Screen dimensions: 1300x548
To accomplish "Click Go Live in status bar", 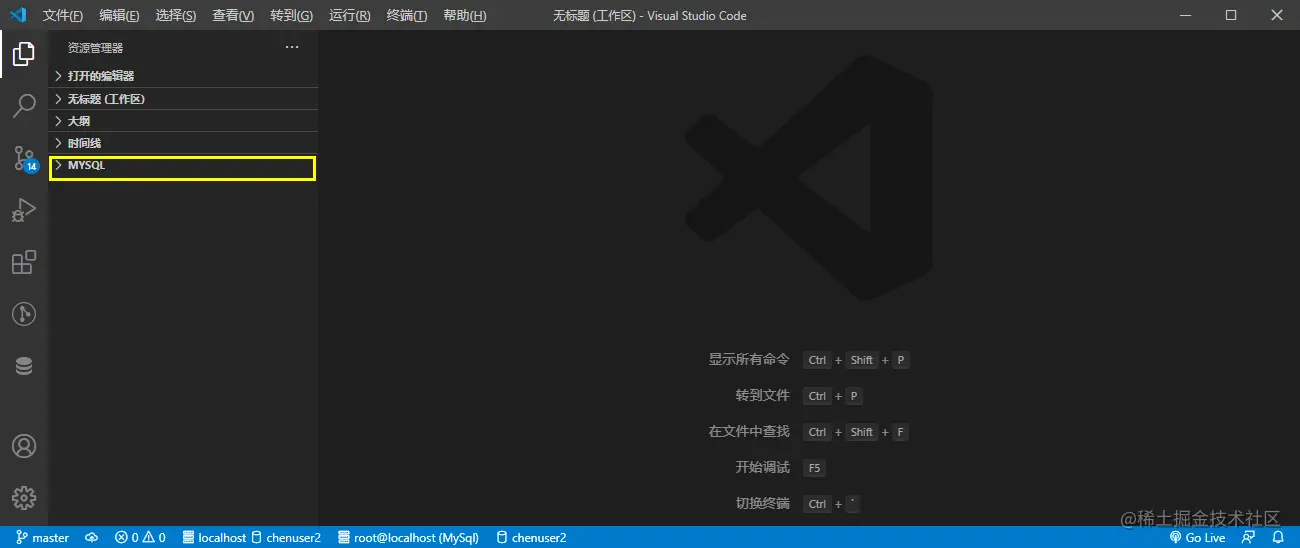I will [x=1197, y=537].
